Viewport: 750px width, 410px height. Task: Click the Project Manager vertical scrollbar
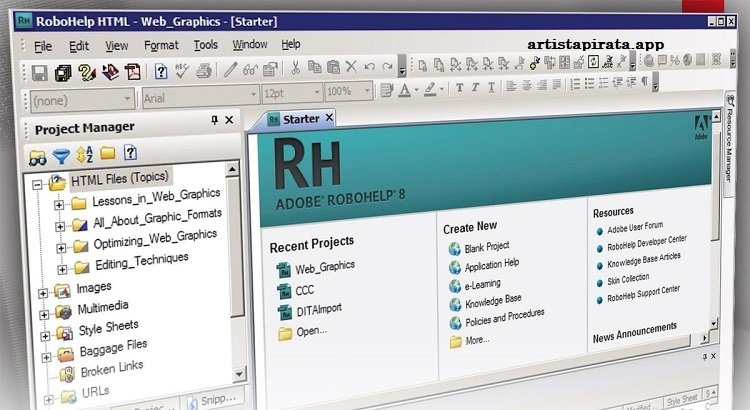(x=235, y=273)
